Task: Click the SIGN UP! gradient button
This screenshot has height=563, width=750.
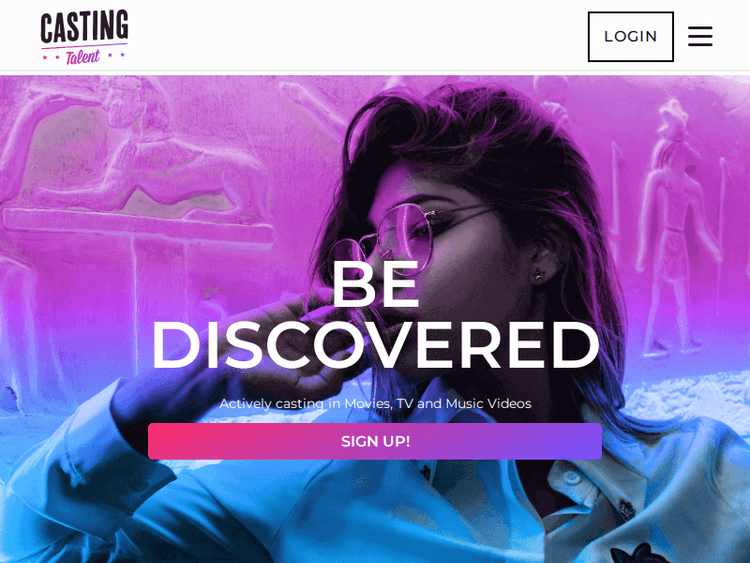Action: click(375, 441)
